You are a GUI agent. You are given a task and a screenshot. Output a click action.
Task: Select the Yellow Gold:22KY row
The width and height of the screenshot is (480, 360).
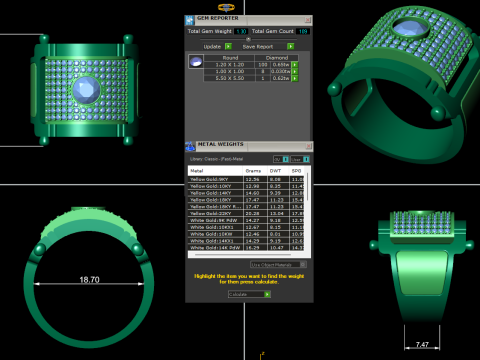click(247, 213)
